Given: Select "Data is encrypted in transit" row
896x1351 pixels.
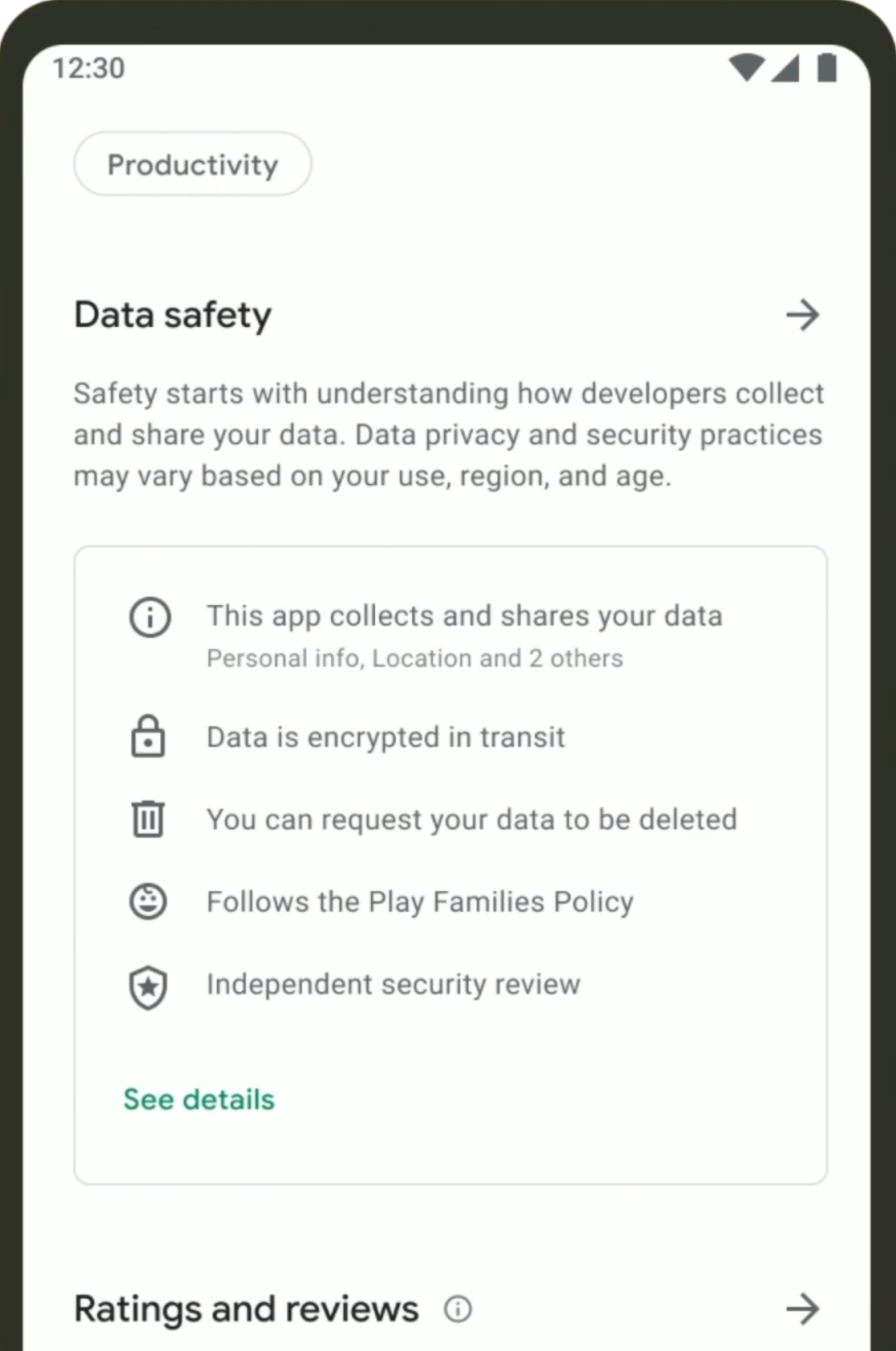Looking at the screenshot, I should click(x=386, y=737).
